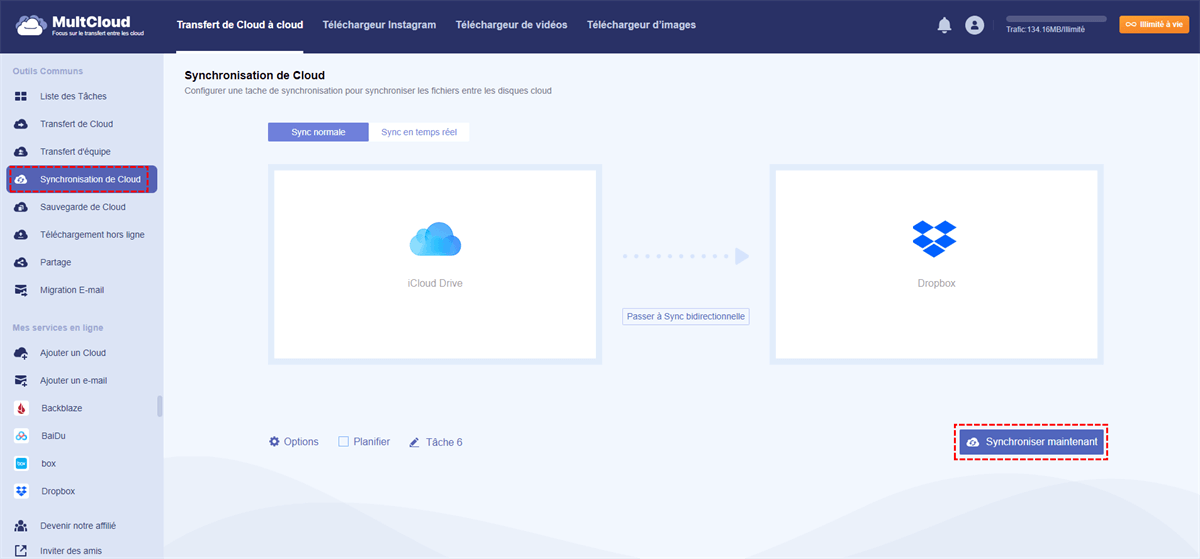Open Transfert de Cloud à cloud tab

tap(240, 25)
